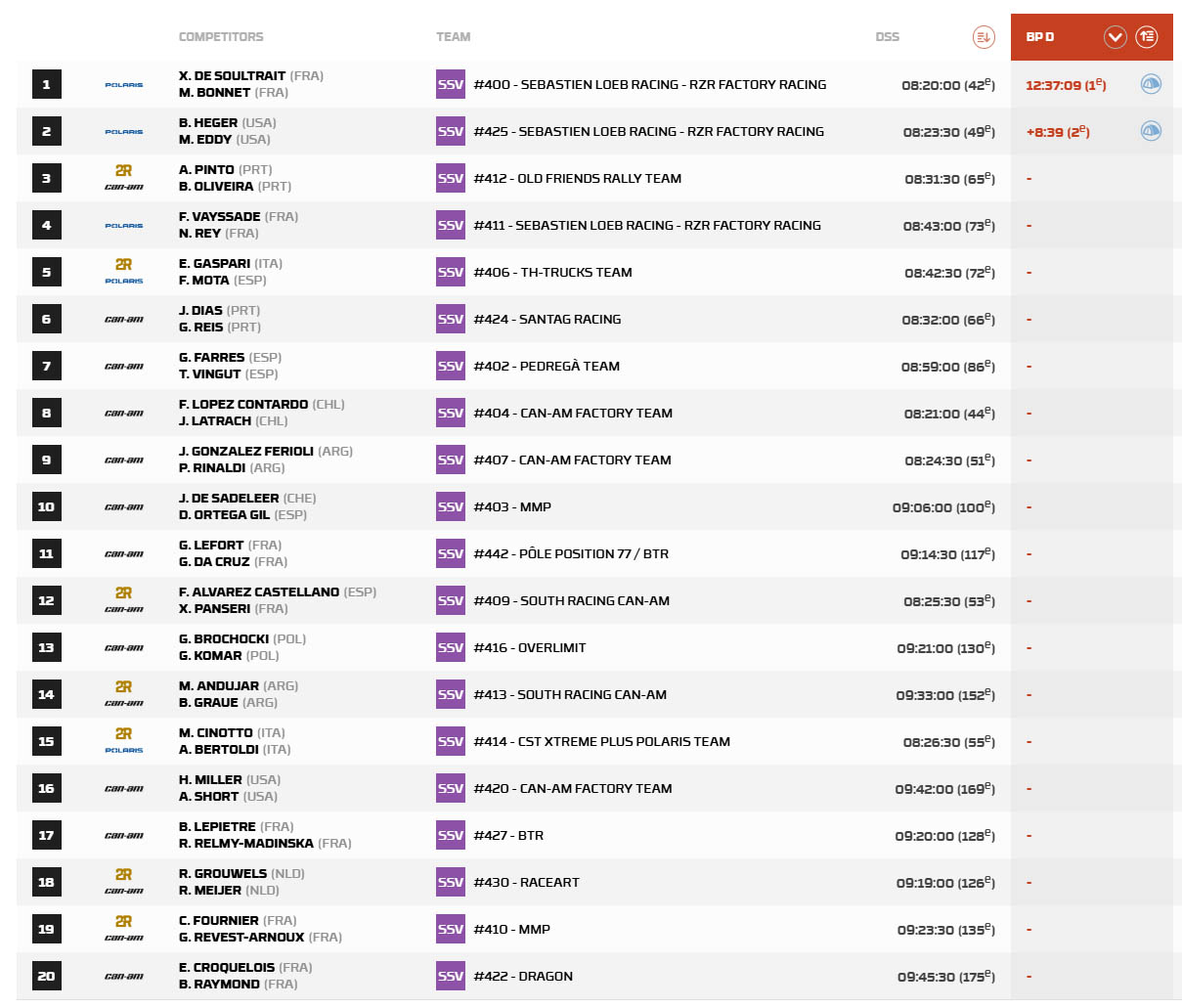Click SSV badge beside #406 TH-Trucks Team
1182x1008 pixels.
(451, 272)
